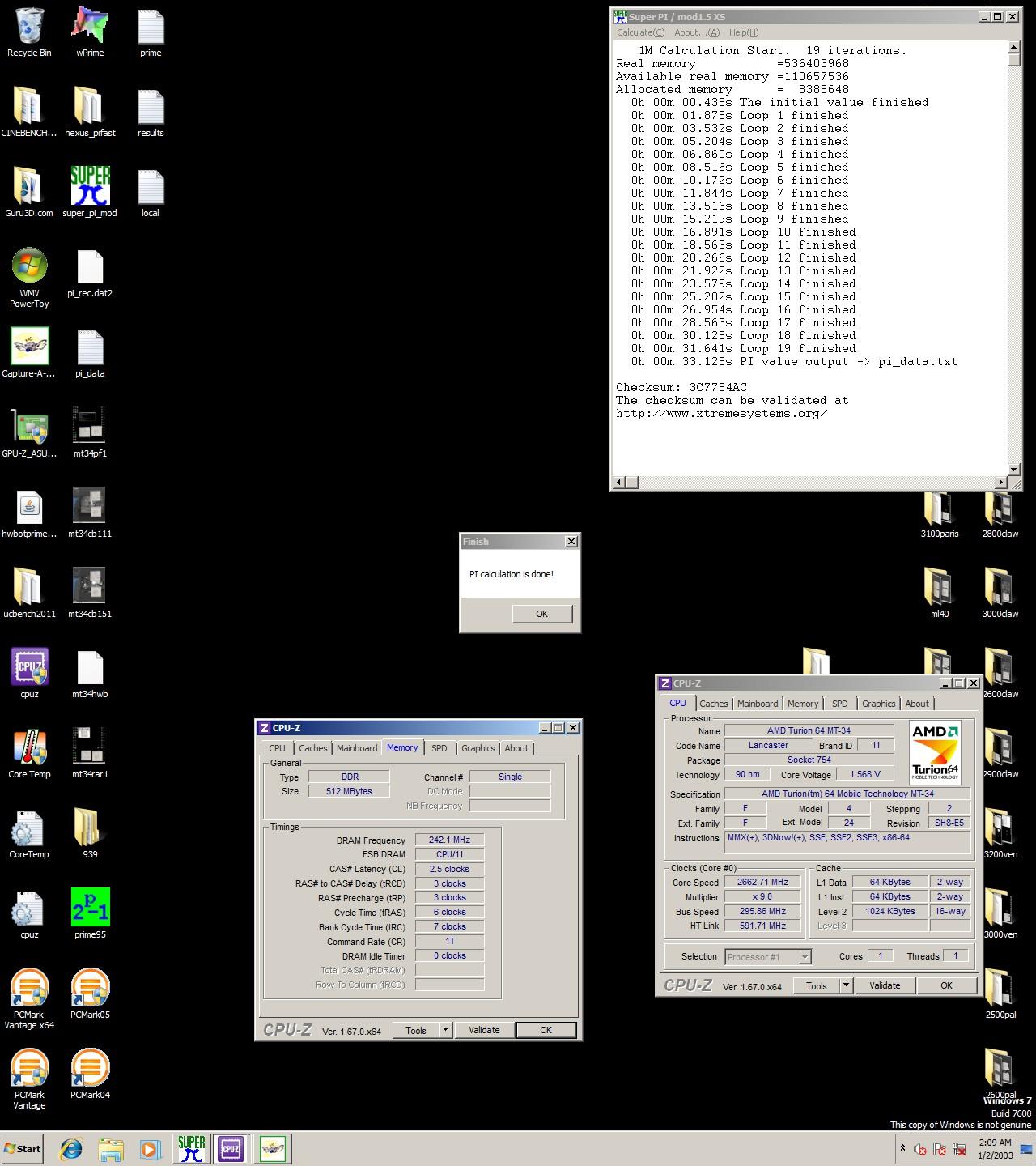Viewport: 1036px width, 1166px height.
Task: Click Super PI horizontal scrollbar left arrow
Action: coord(619,483)
